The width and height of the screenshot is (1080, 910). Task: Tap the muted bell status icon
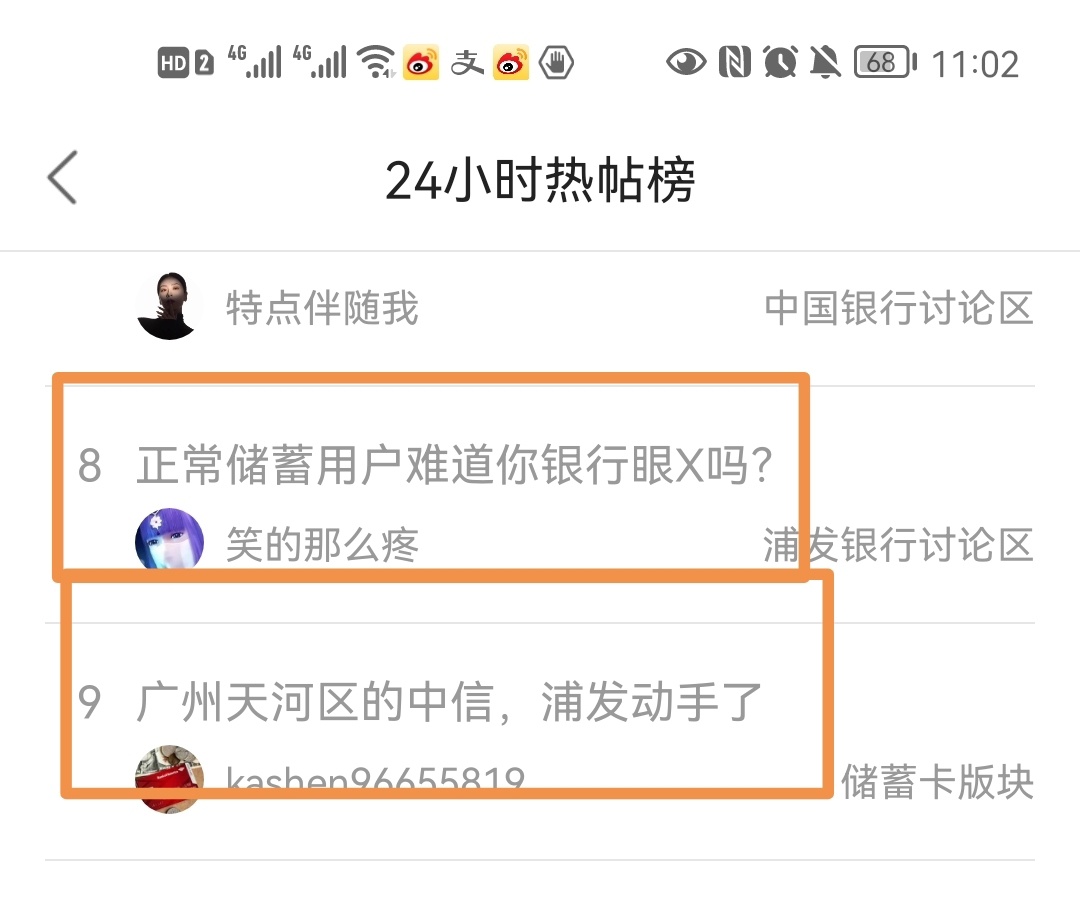point(825,63)
